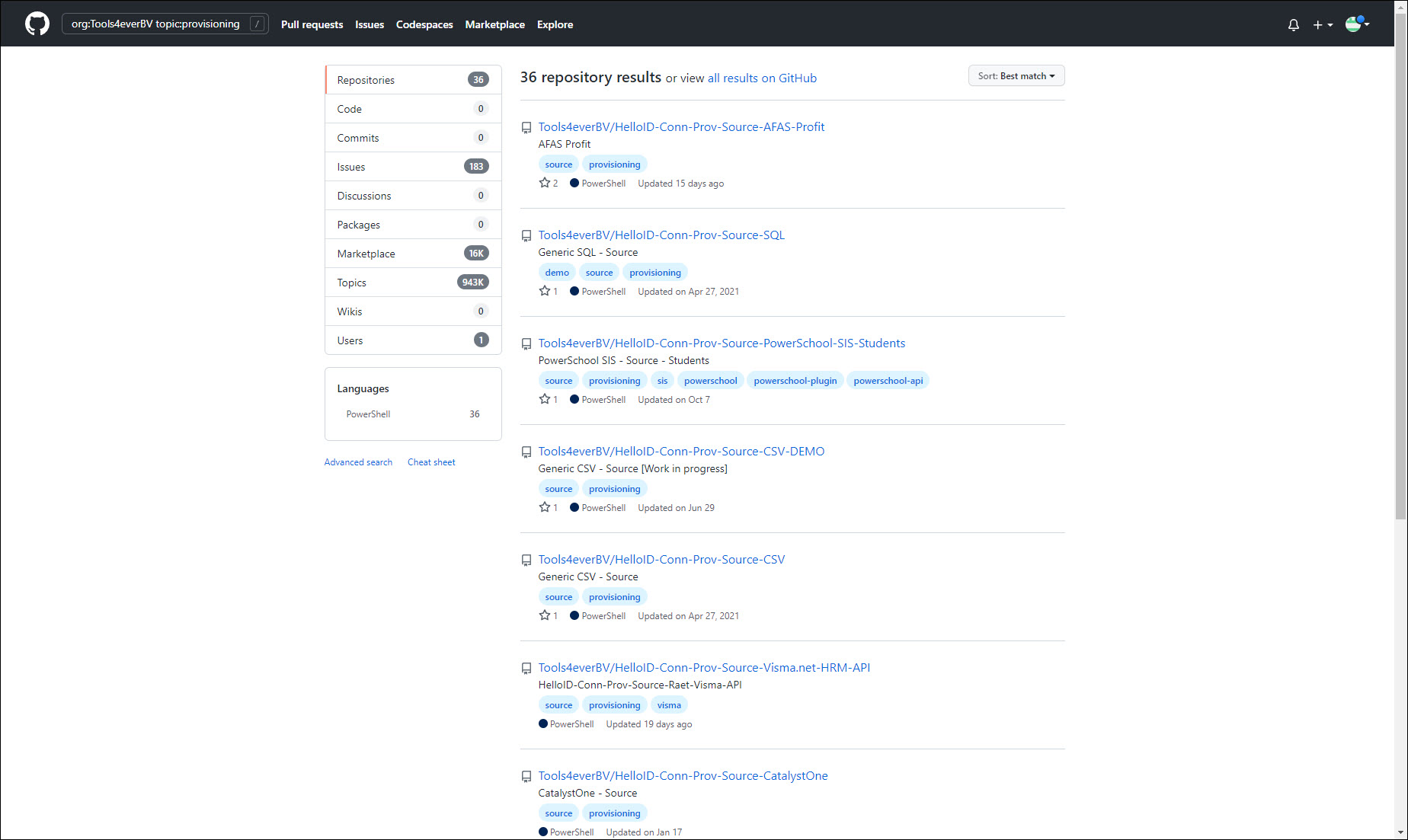The width and height of the screenshot is (1408, 840).
Task: Open Pull requests in top navigation
Action: [x=312, y=24]
